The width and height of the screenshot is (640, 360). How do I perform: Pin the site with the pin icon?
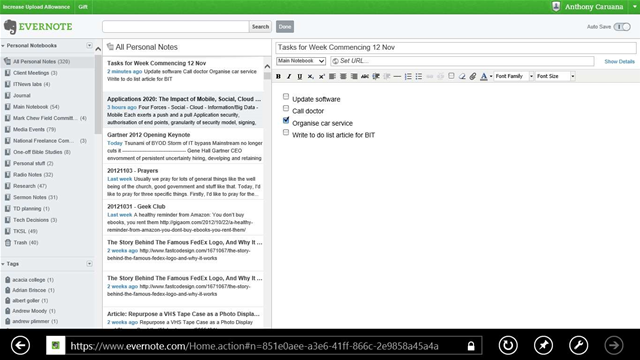[x=543, y=345]
